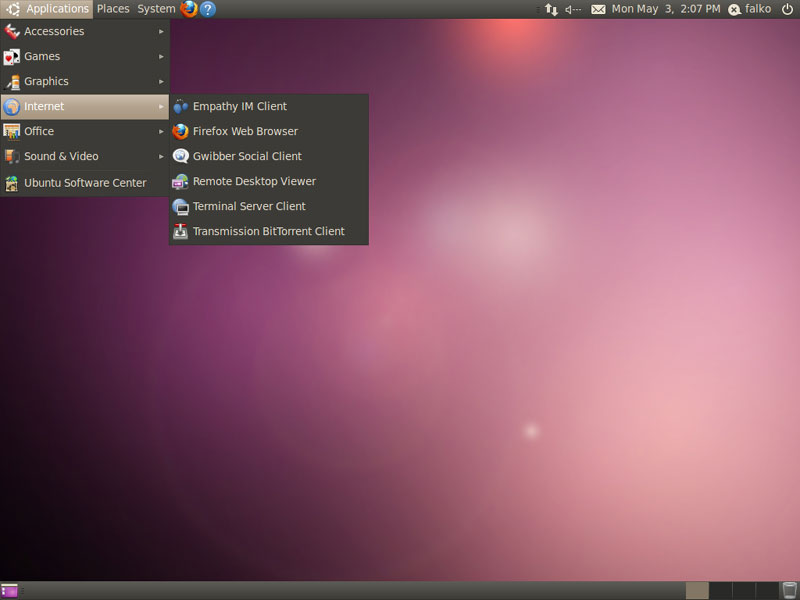Select Sound & Video menu entry
This screenshot has height=600, width=800.
click(x=85, y=157)
